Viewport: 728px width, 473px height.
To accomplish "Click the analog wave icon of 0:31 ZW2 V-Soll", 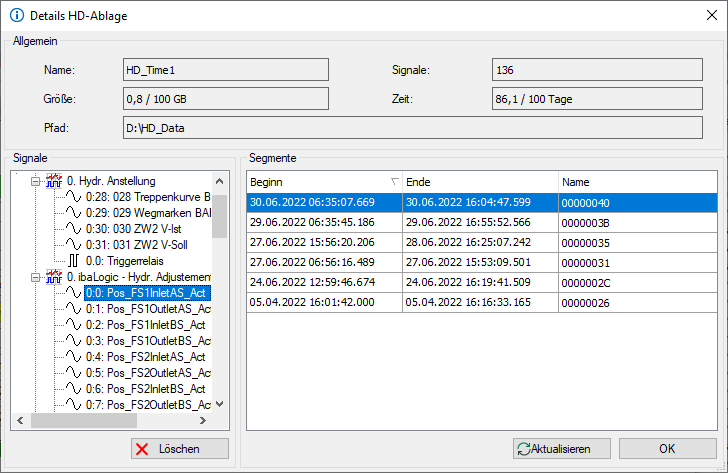I will [73, 245].
